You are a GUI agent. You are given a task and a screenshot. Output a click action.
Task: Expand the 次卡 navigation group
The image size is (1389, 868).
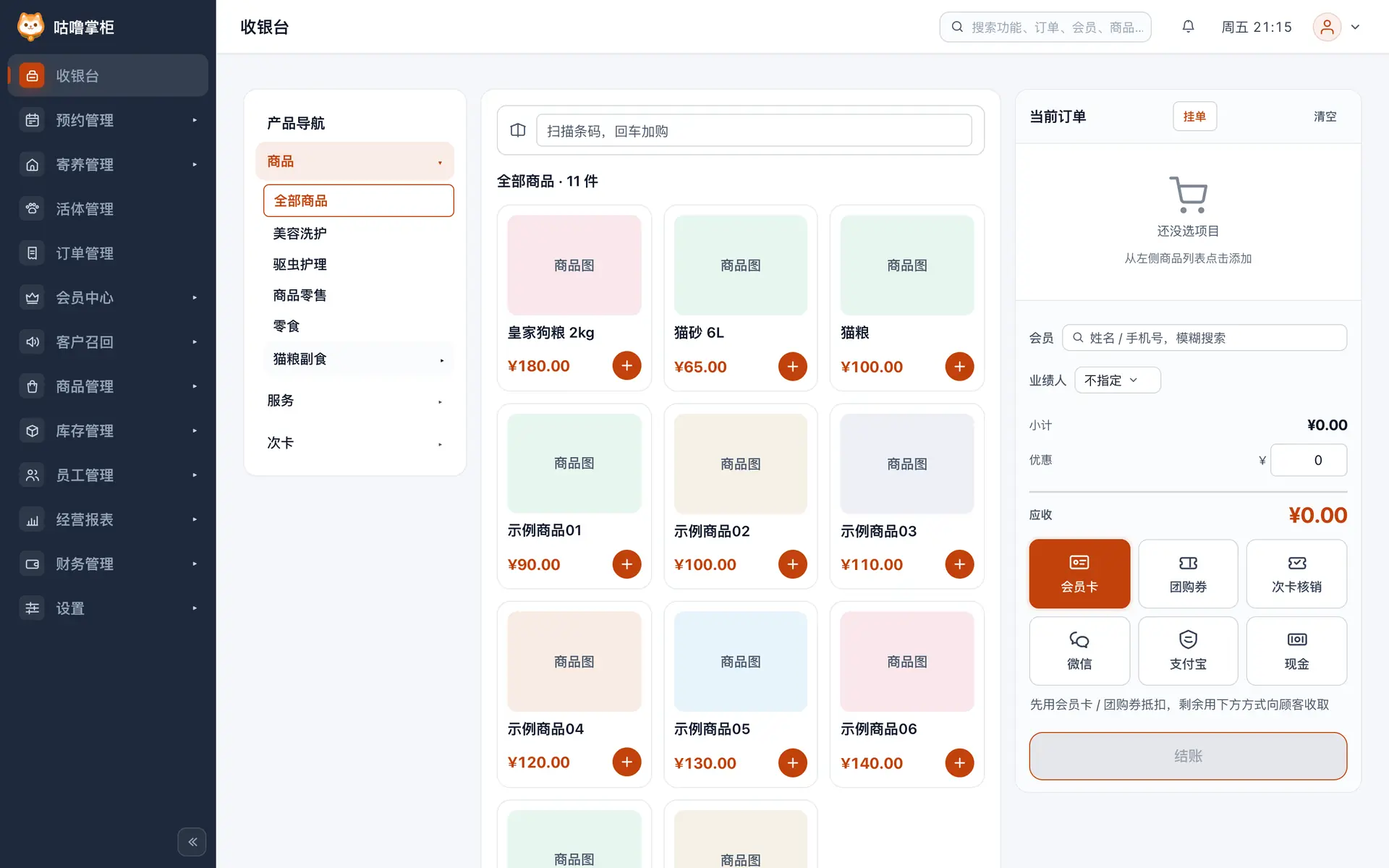tap(354, 443)
